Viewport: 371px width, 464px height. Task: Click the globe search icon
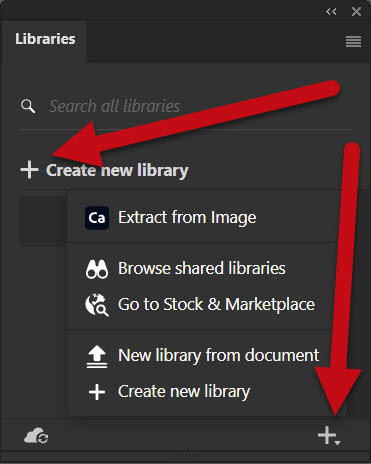(x=97, y=305)
